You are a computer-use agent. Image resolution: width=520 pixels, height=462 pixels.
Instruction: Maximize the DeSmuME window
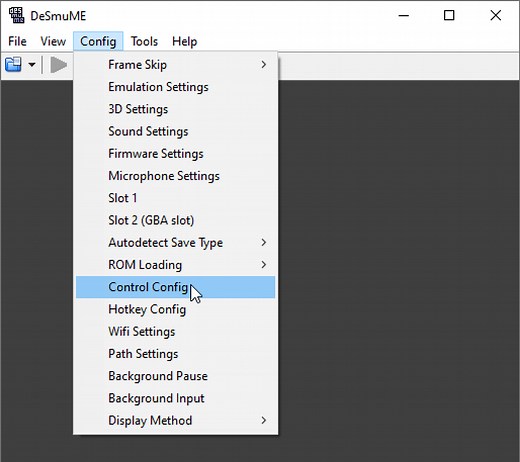[x=449, y=15]
